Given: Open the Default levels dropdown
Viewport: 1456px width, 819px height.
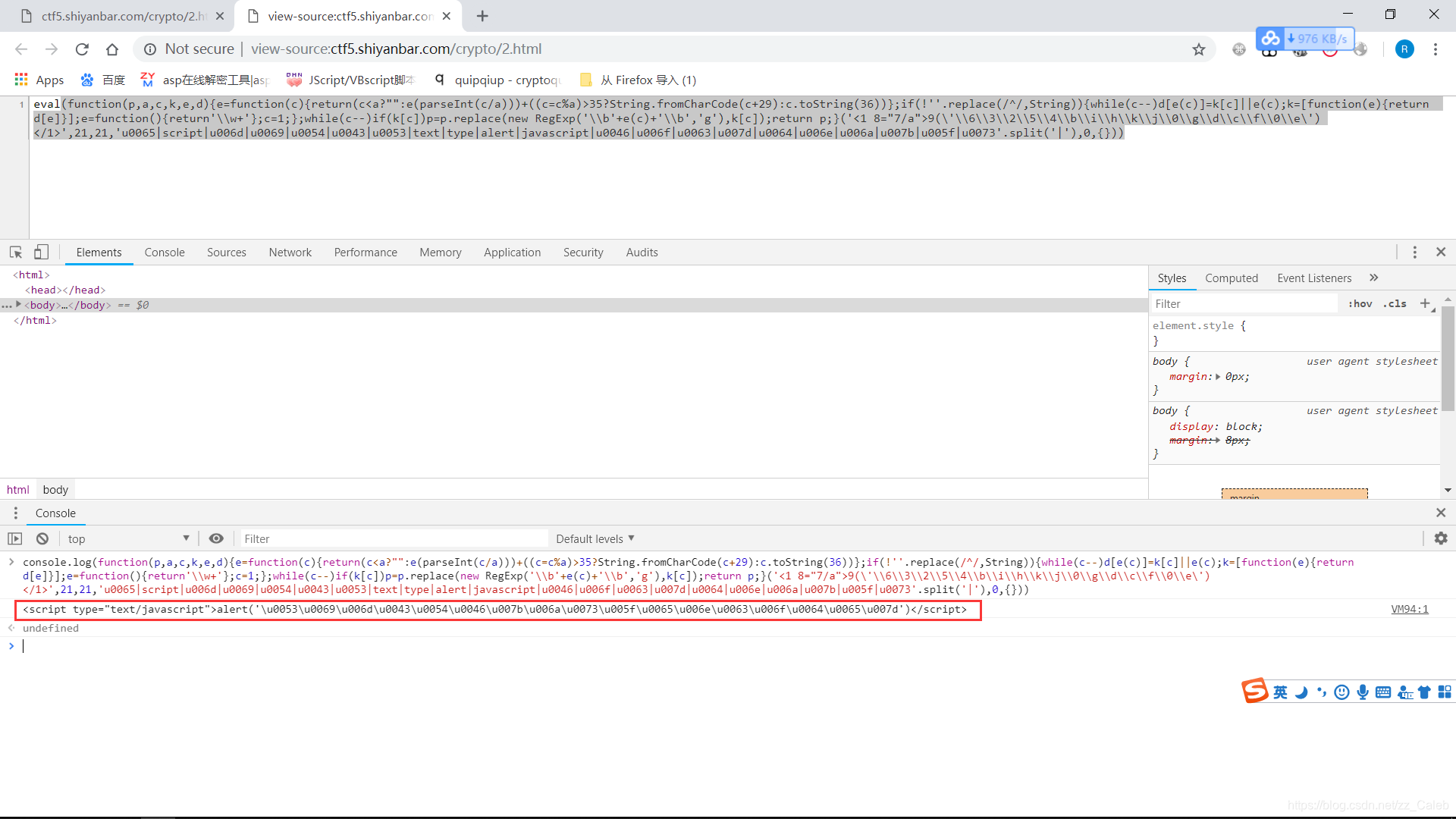Looking at the screenshot, I should 595,538.
